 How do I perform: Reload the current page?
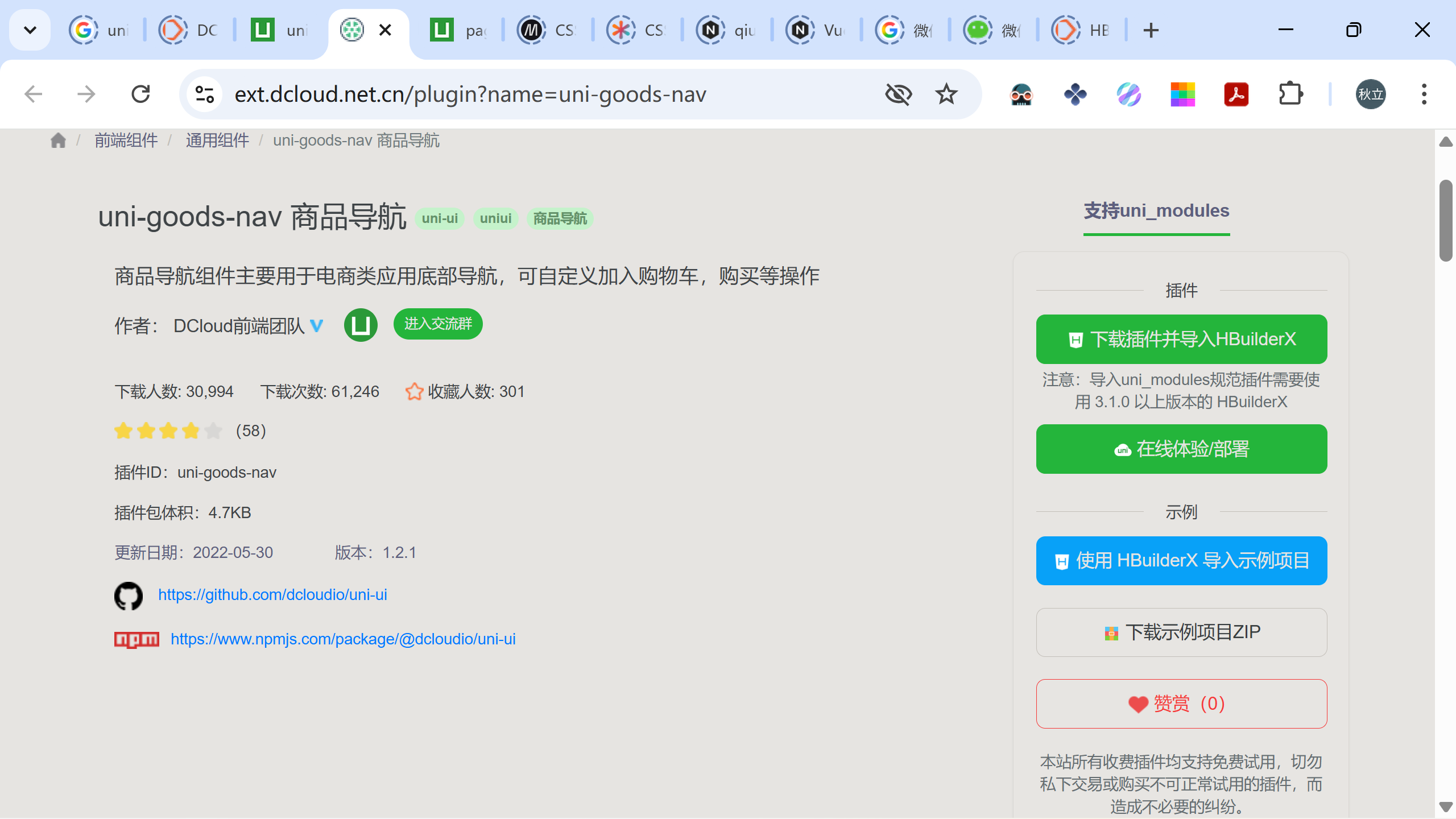click(140, 94)
